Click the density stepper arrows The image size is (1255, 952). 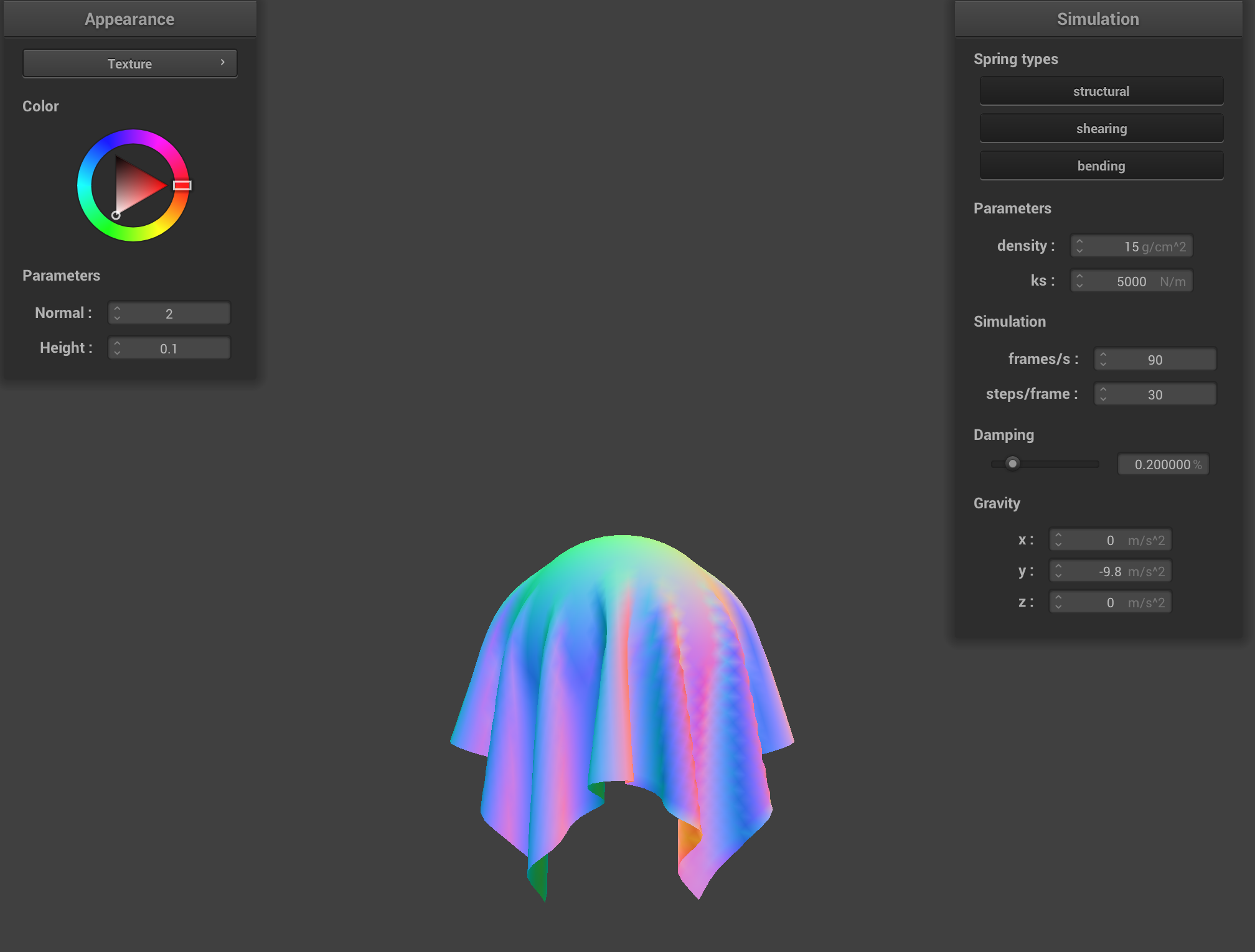point(1079,246)
